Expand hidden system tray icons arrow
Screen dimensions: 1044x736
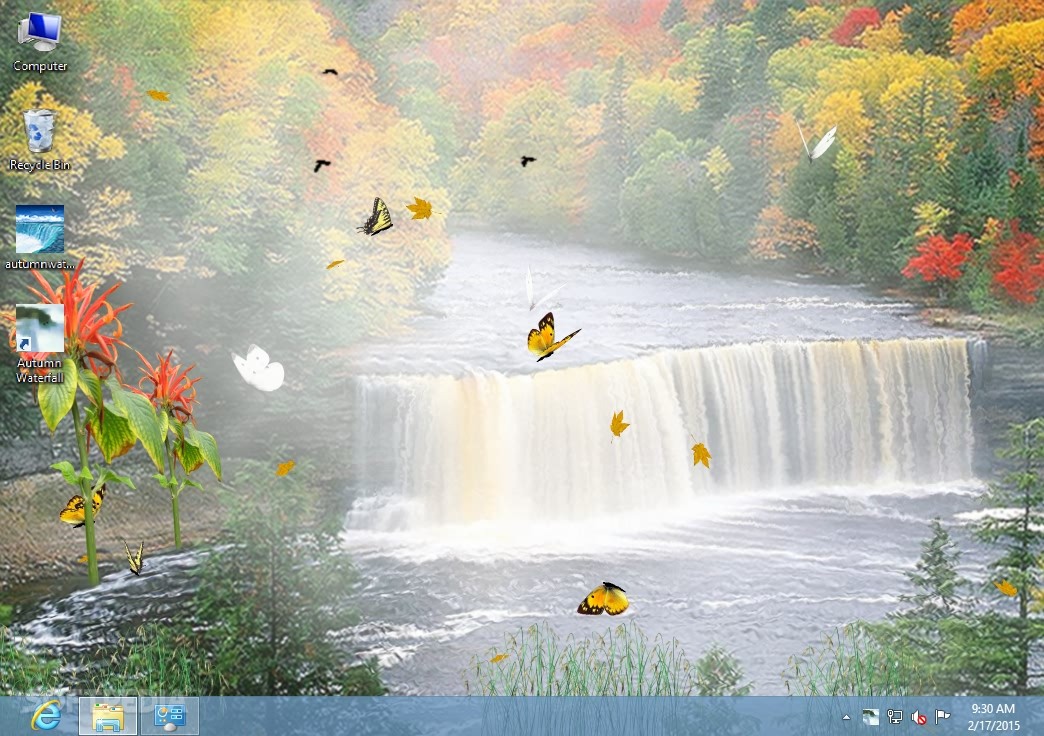pyautogui.click(x=846, y=717)
